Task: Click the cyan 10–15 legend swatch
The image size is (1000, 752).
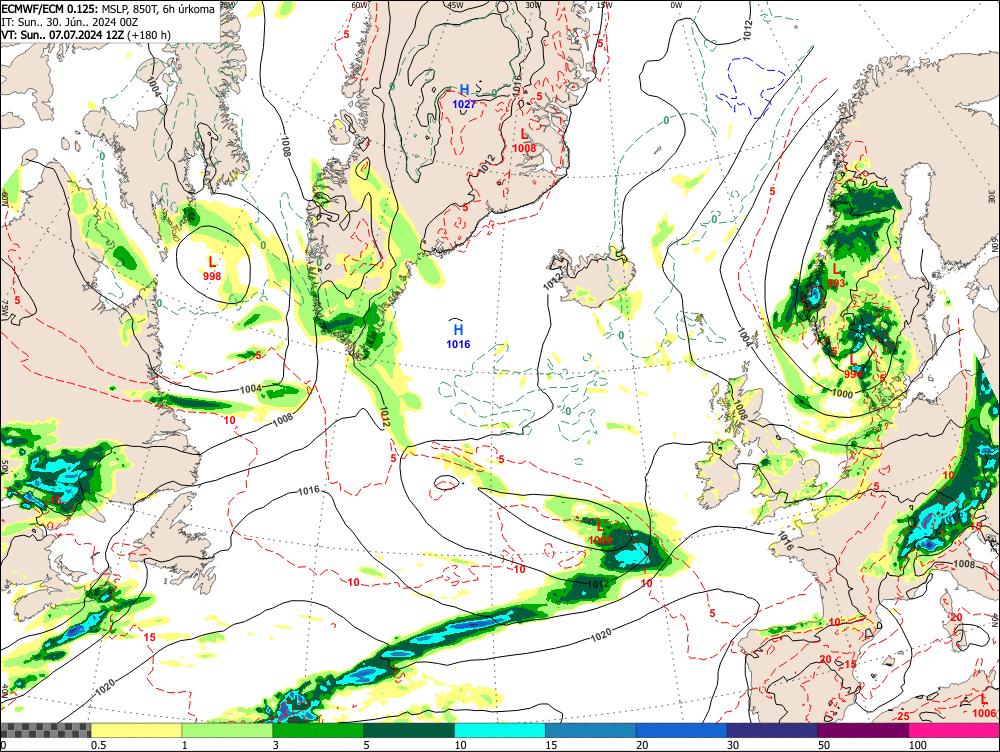Action: 500,730
